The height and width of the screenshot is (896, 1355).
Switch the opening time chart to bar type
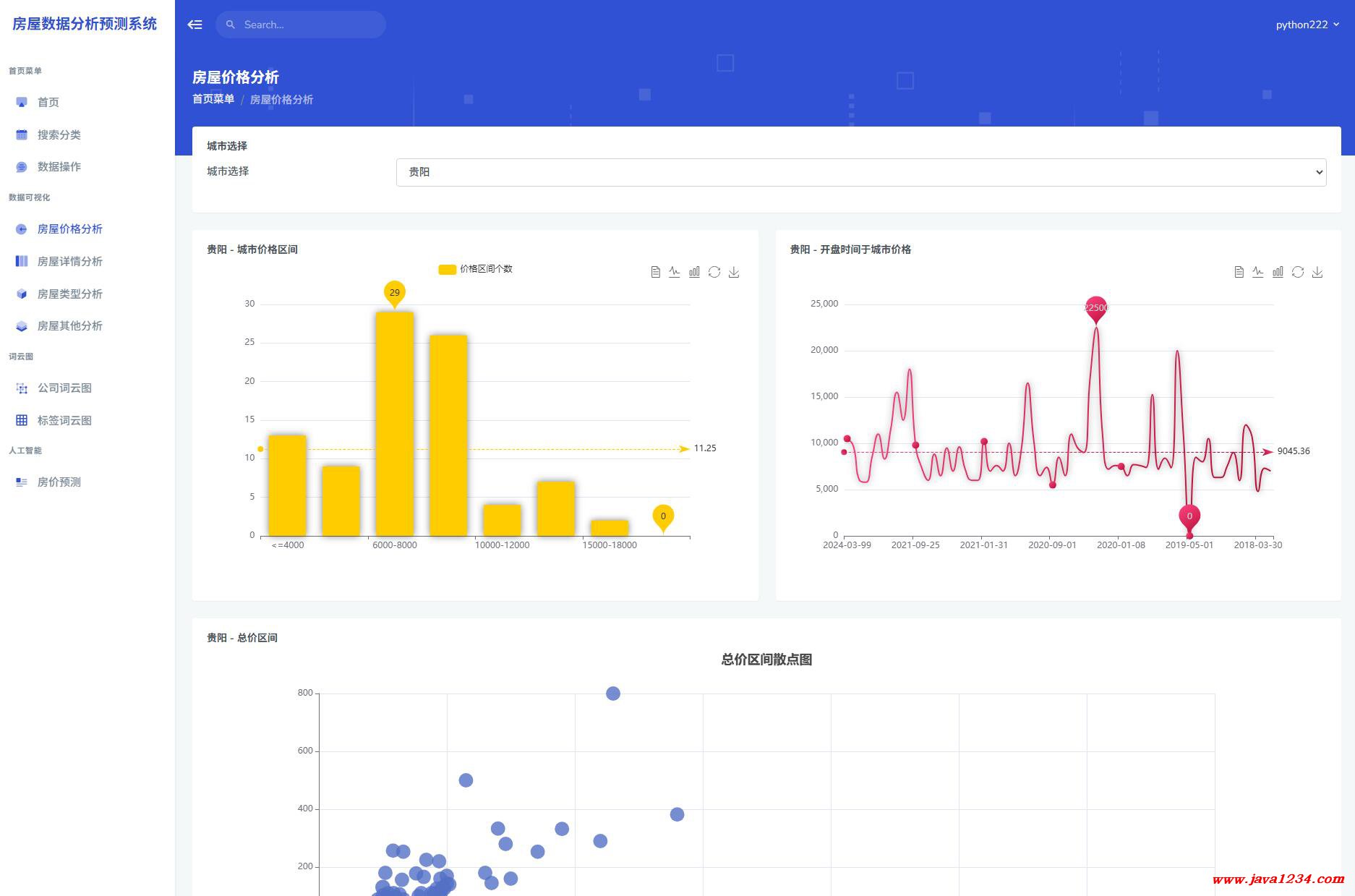click(1278, 272)
